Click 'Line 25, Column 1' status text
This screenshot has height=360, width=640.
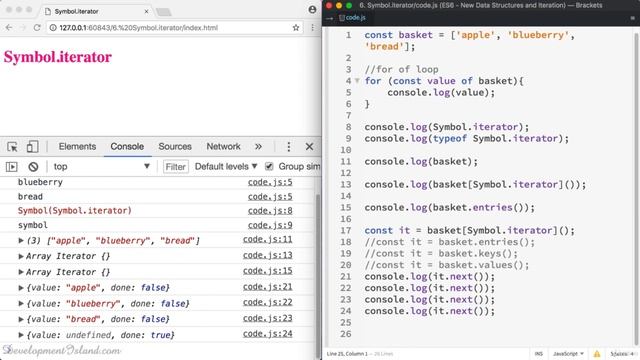pos(347,354)
